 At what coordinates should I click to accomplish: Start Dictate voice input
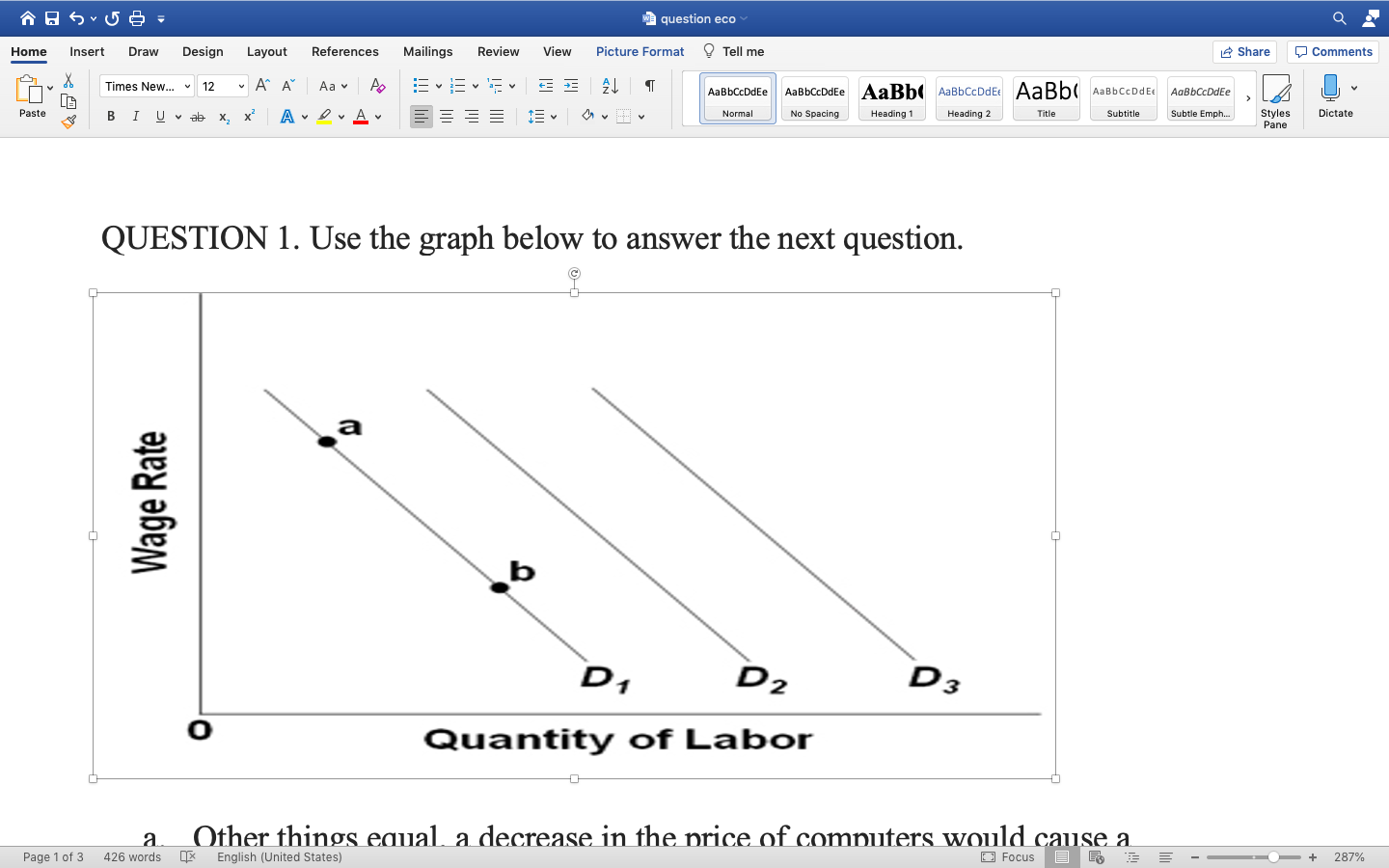[1335, 96]
